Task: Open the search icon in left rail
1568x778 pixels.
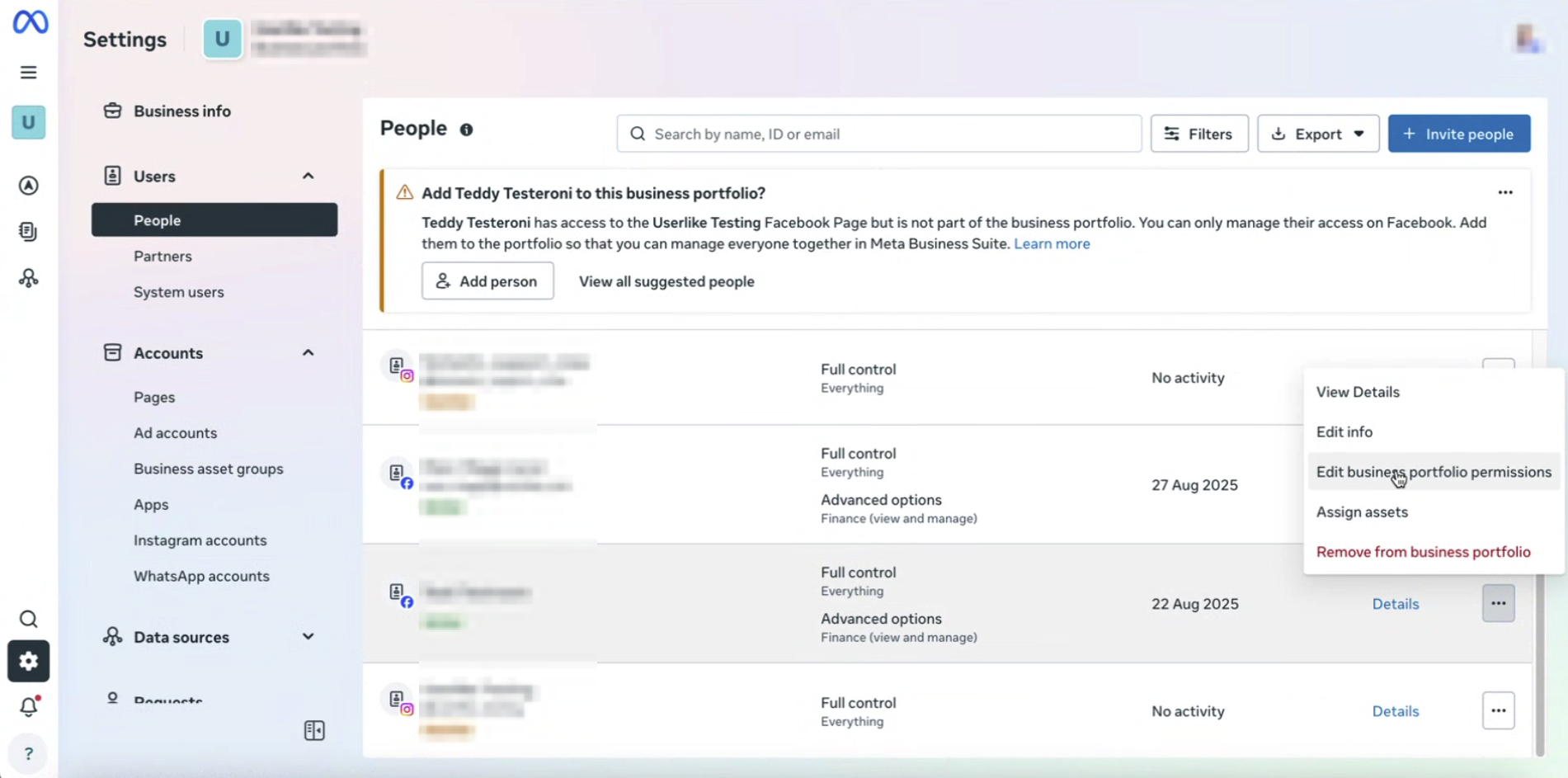Action: coord(29,619)
